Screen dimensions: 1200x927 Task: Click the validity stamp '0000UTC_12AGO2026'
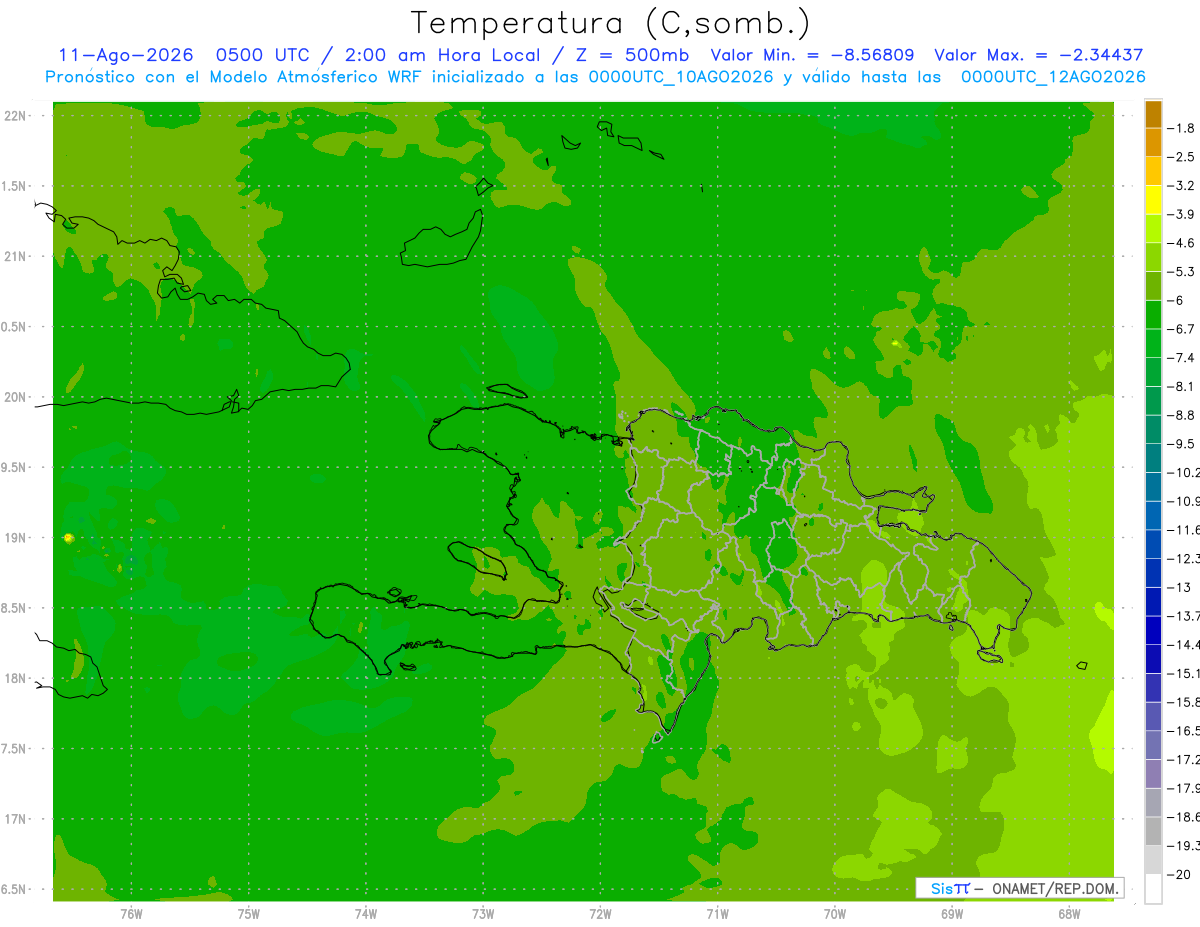(1053, 77)
